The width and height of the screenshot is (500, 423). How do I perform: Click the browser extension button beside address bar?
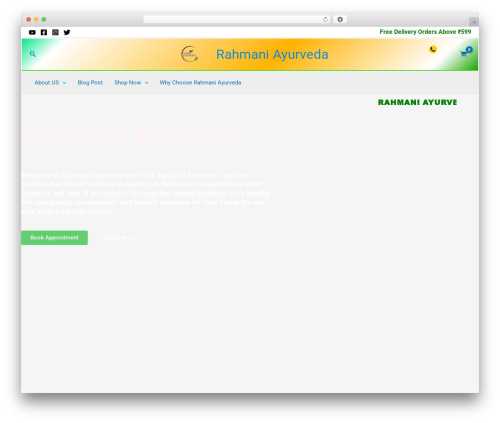(x=340, y=20)
